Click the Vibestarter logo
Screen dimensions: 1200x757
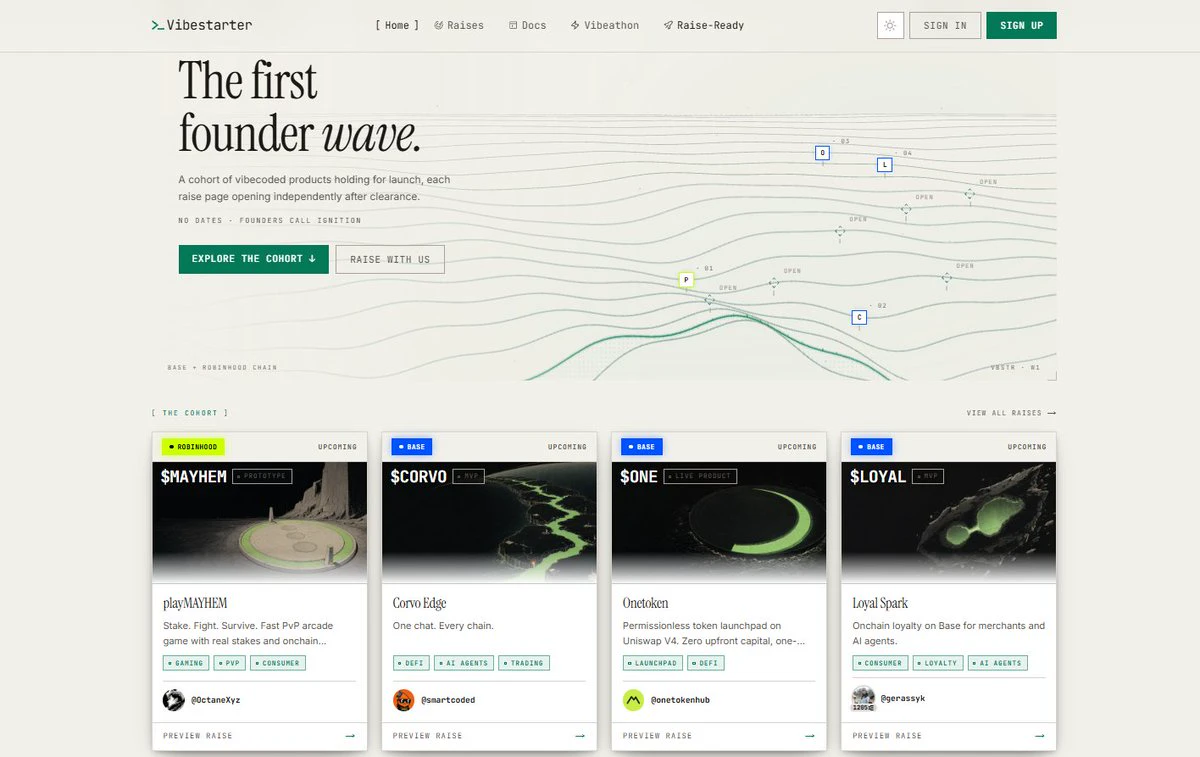coord(201,25)
